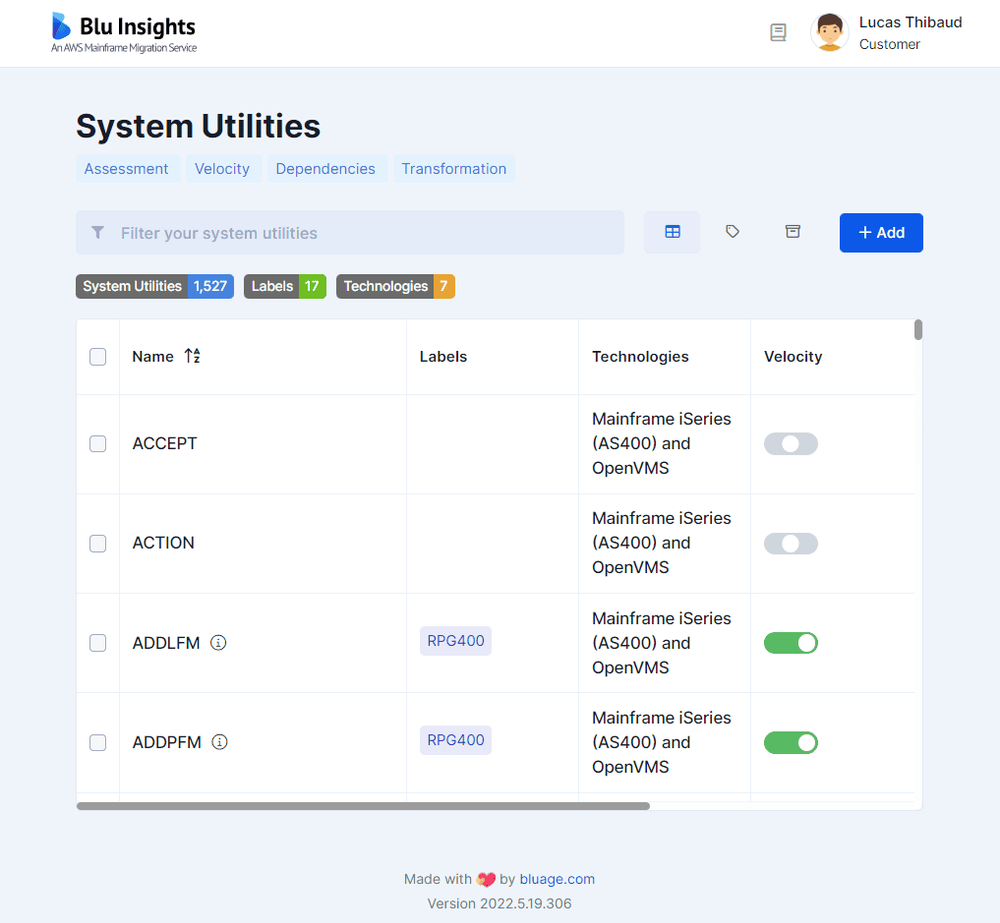Disable Velocity for the ADDLFM utility
Screen dimensions: 1000x923
790,642
